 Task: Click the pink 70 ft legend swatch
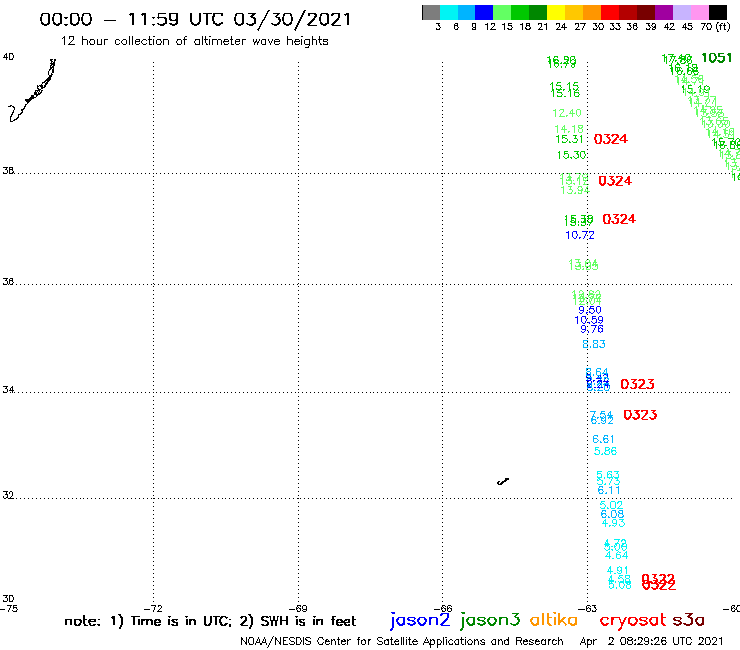(699, 12)
